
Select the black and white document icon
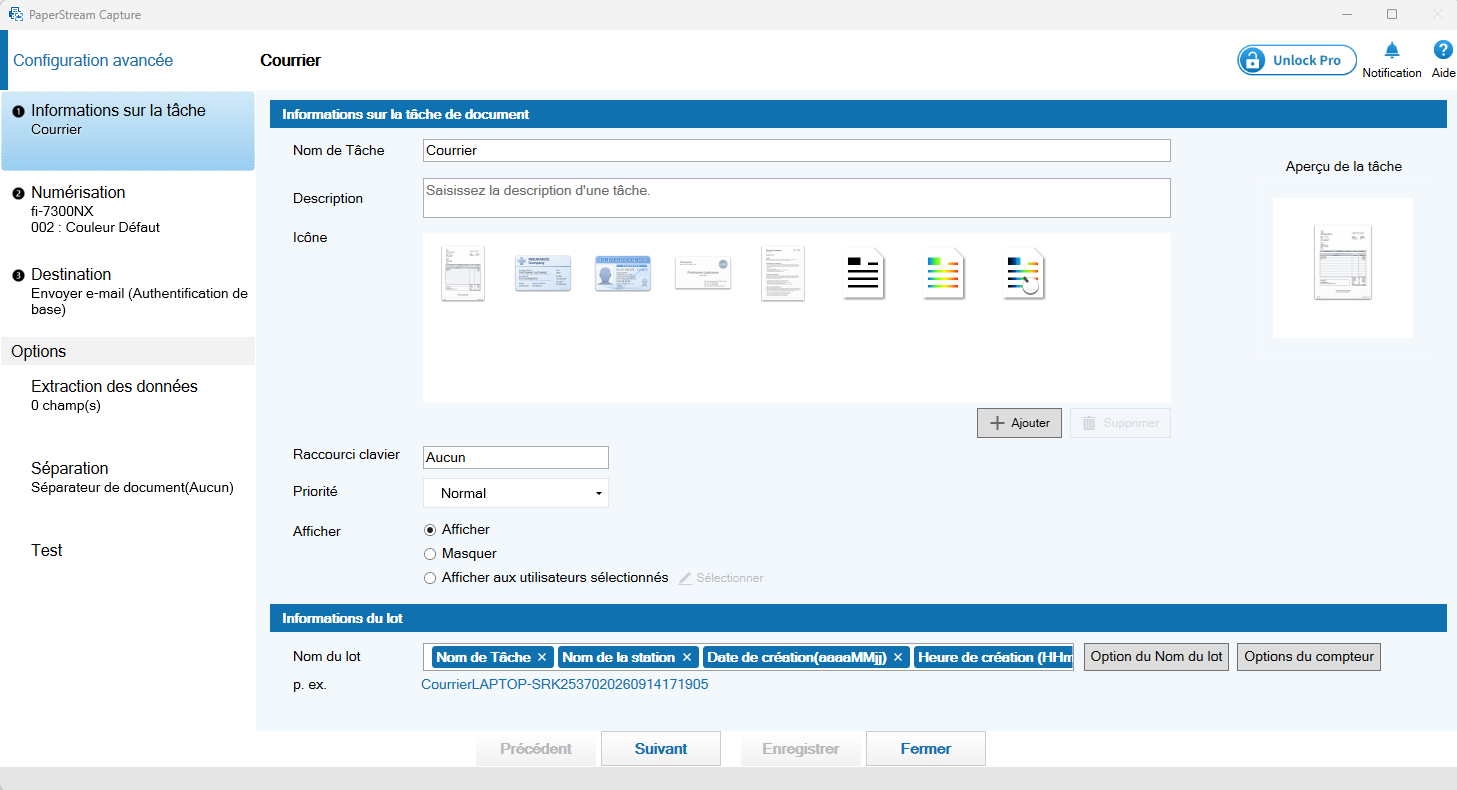(864, 274)
